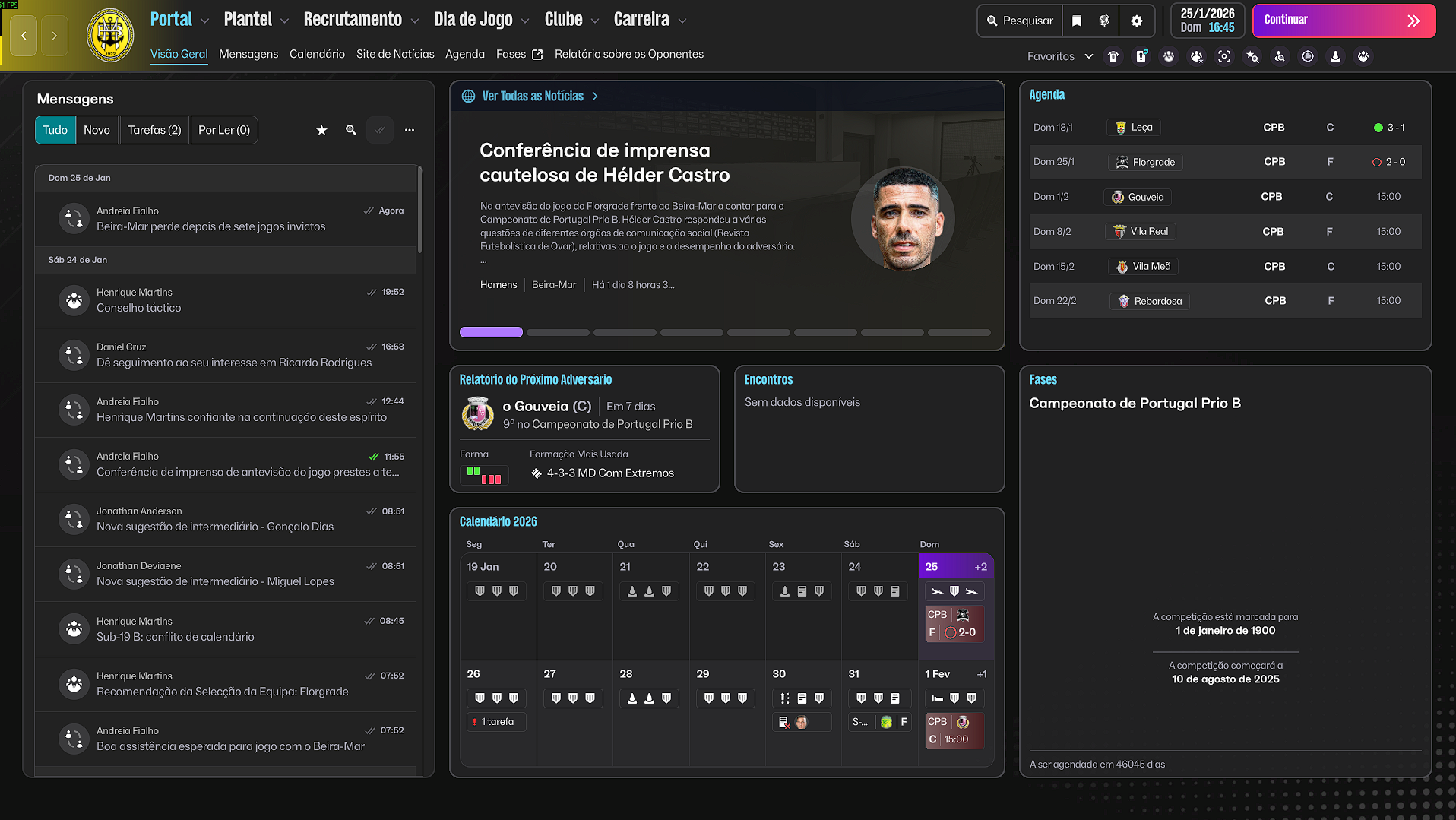1456x820 pixels.
Task: Show only Por Ler (0) messages
Action: pyautogui.click(x=224, y=130)
